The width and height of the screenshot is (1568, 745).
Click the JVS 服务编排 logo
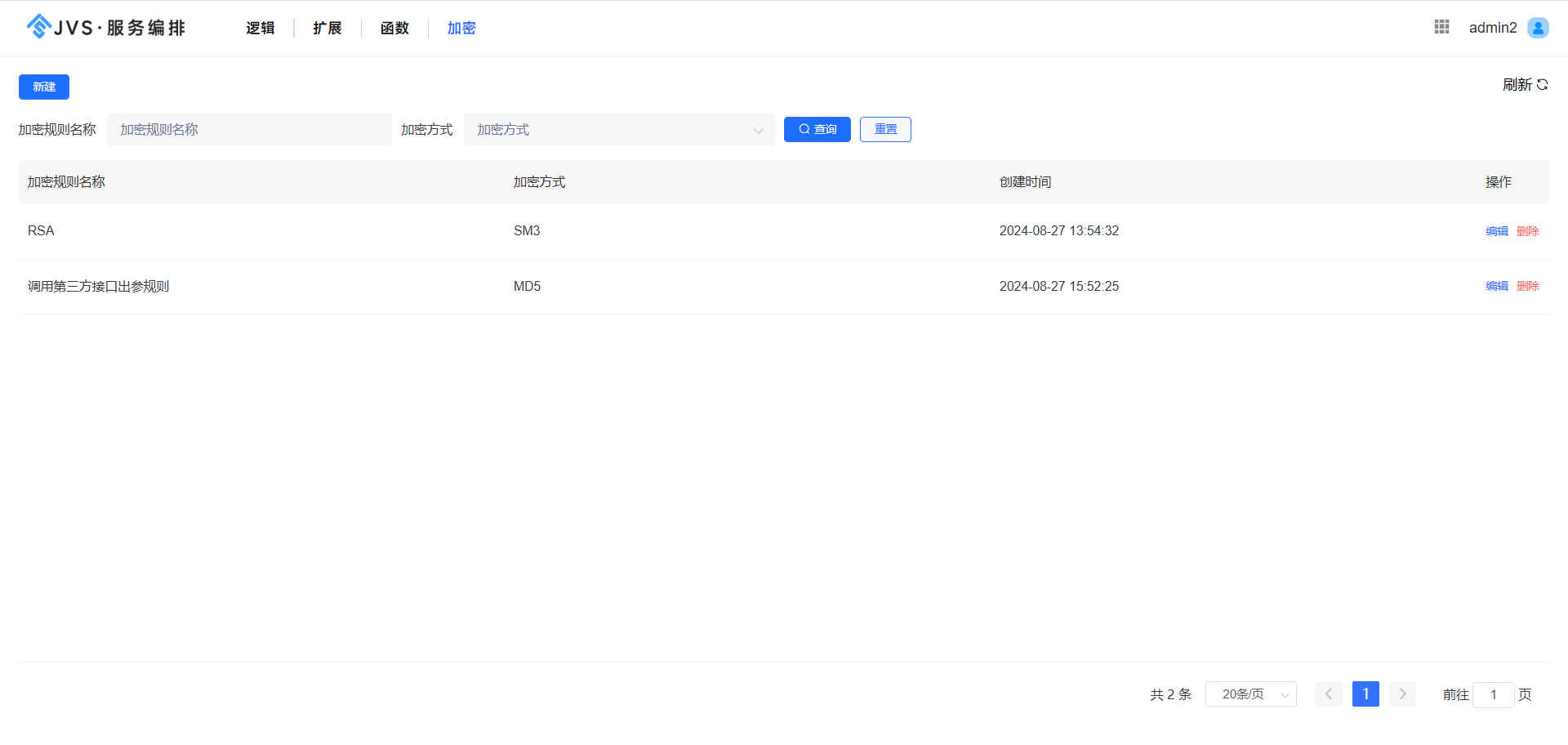click(106, 27)
